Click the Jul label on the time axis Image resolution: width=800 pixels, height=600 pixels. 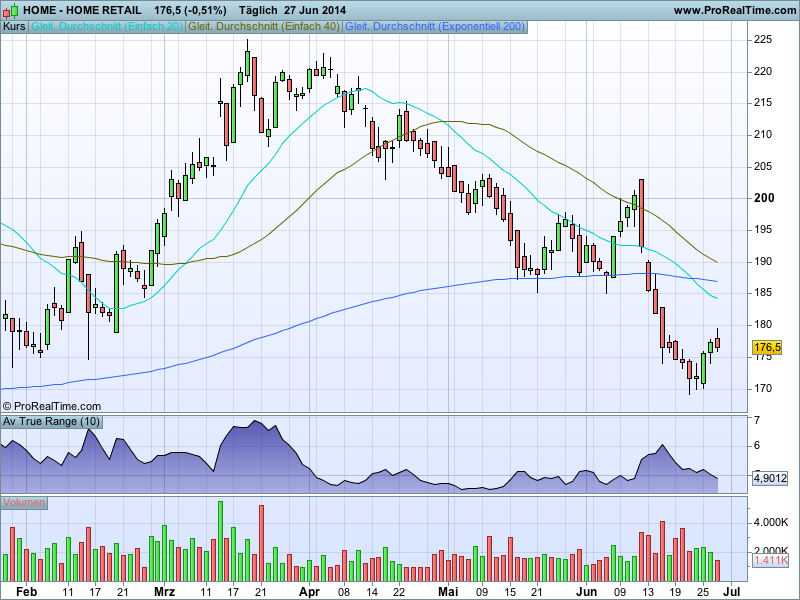(732, 592)
